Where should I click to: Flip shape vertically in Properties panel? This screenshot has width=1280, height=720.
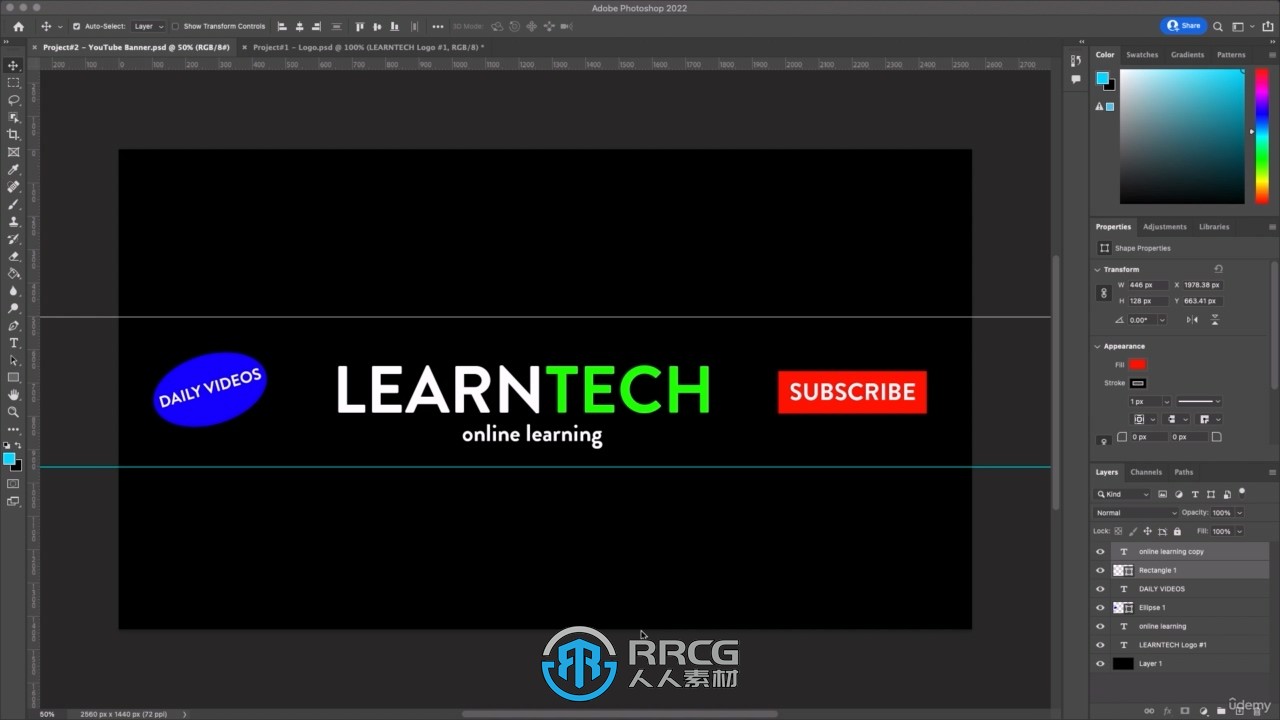click(x=1215, y=320)
